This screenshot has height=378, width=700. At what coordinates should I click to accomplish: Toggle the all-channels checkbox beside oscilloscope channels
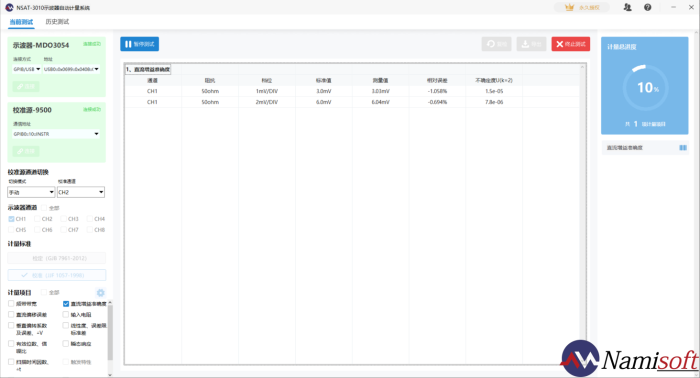[x=44, y=208]
